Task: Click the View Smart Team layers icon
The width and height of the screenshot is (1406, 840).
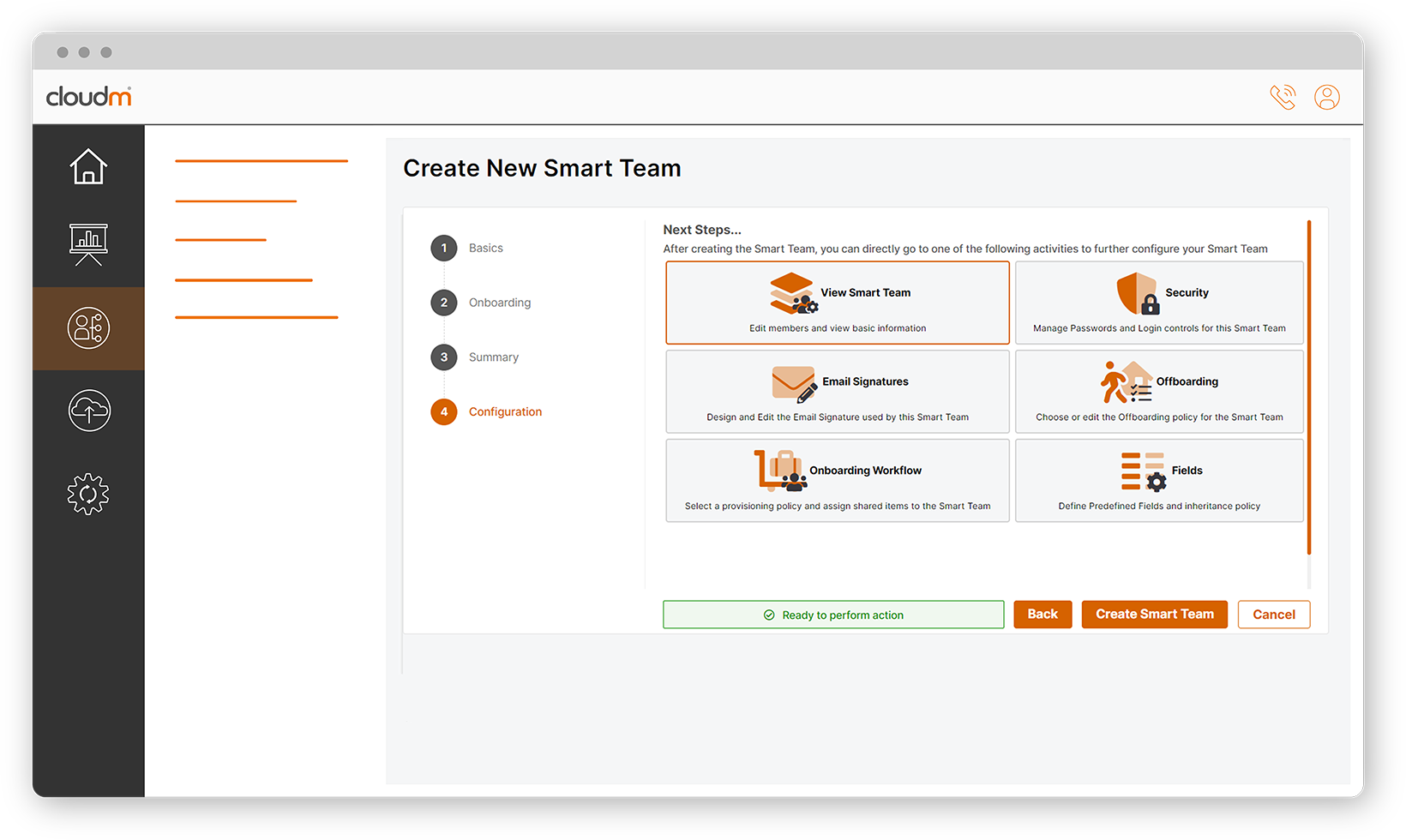Action: (x=793, y=293)
